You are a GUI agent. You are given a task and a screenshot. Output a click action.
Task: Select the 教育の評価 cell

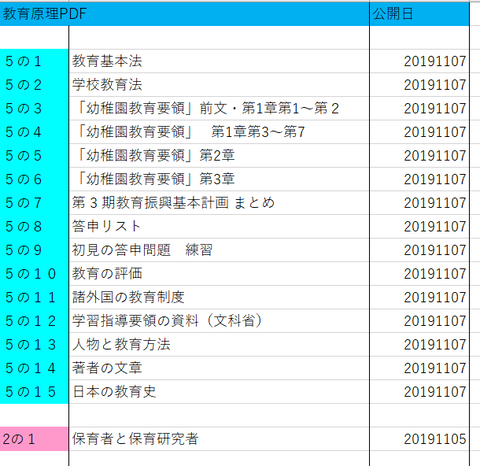pyautogui.click(x=219, y=274)
